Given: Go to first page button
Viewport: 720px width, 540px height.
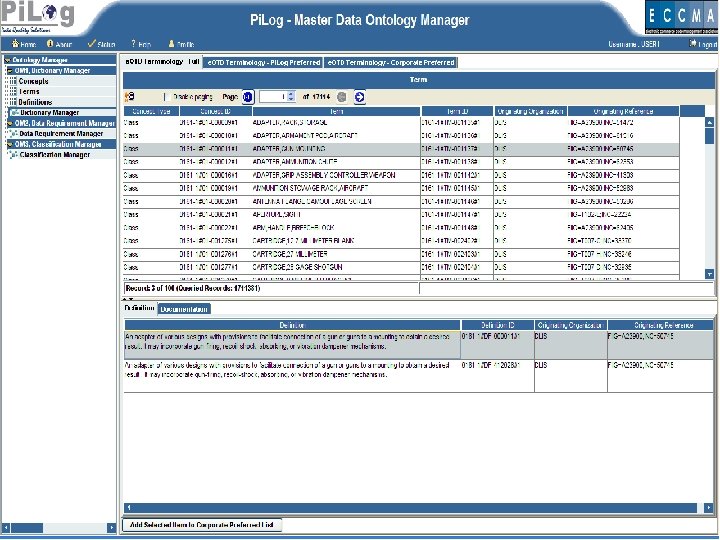Looking at the screenshot, I should (x=248, y=97).
